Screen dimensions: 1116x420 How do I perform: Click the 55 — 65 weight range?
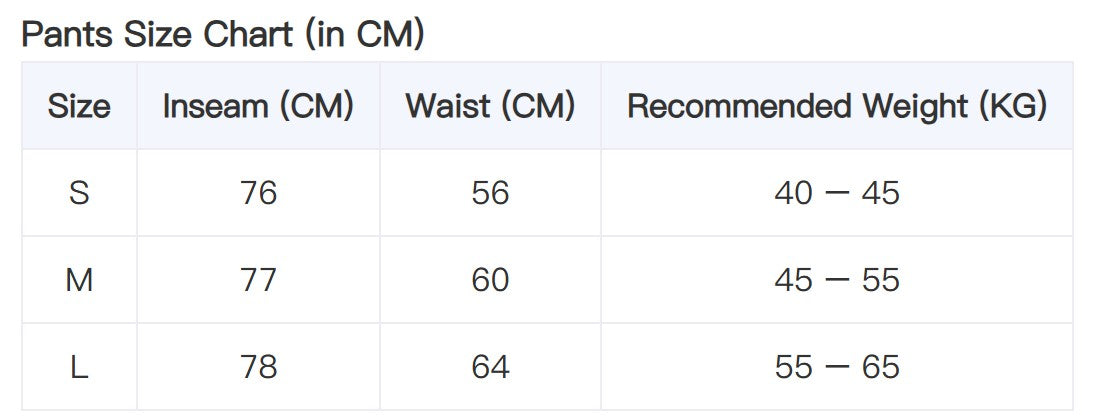click(837, 367)
